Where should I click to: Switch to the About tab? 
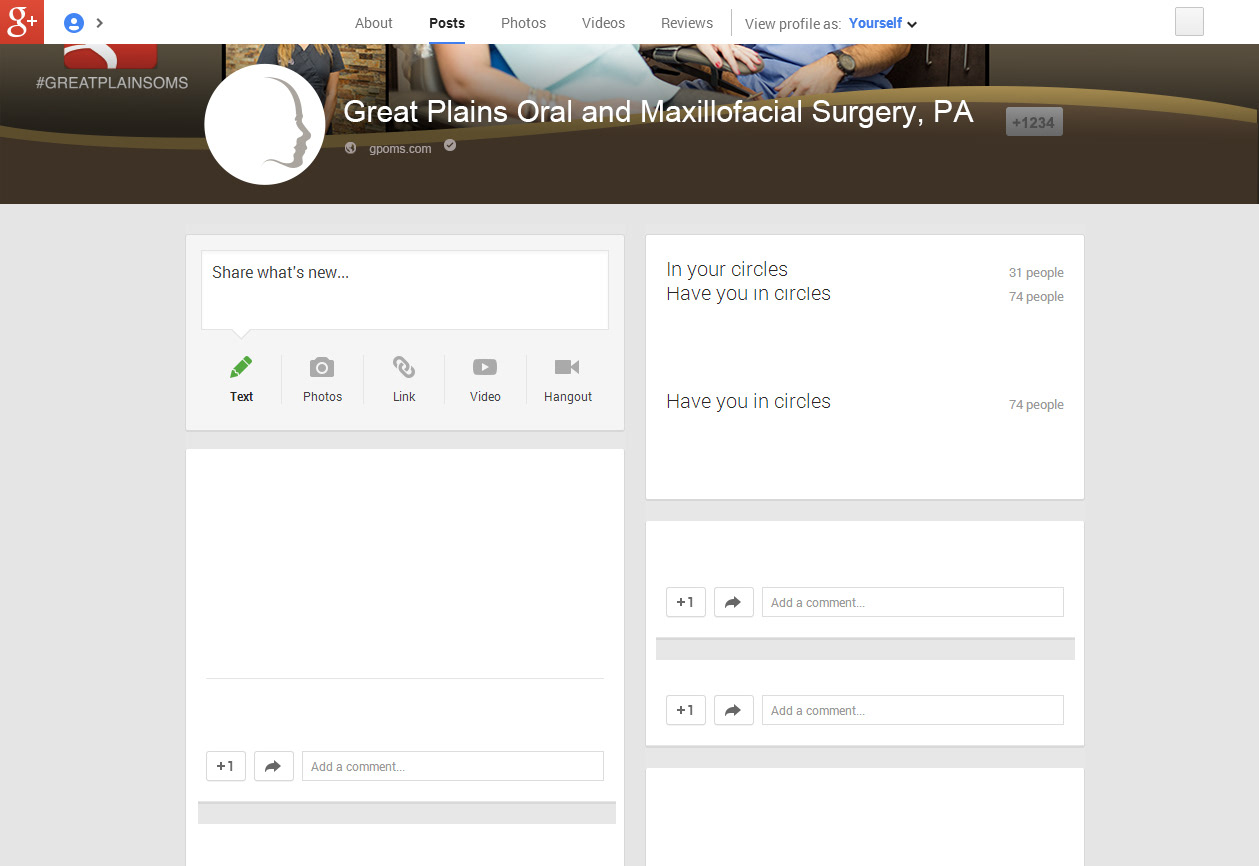tap(374, 23)
